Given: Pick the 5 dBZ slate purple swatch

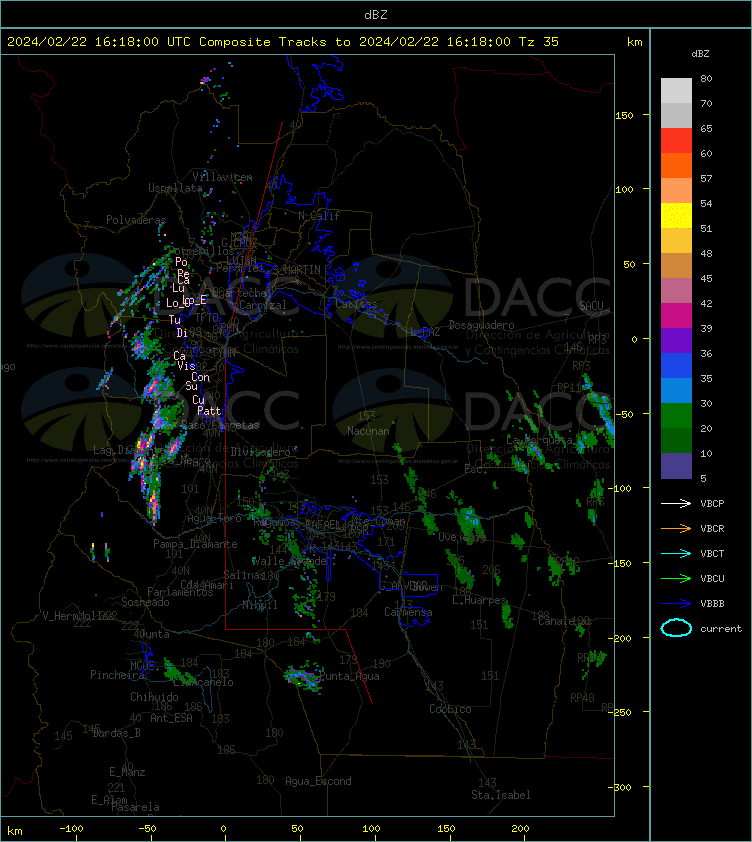Looking at the screenshot, I should click(676, 466).
